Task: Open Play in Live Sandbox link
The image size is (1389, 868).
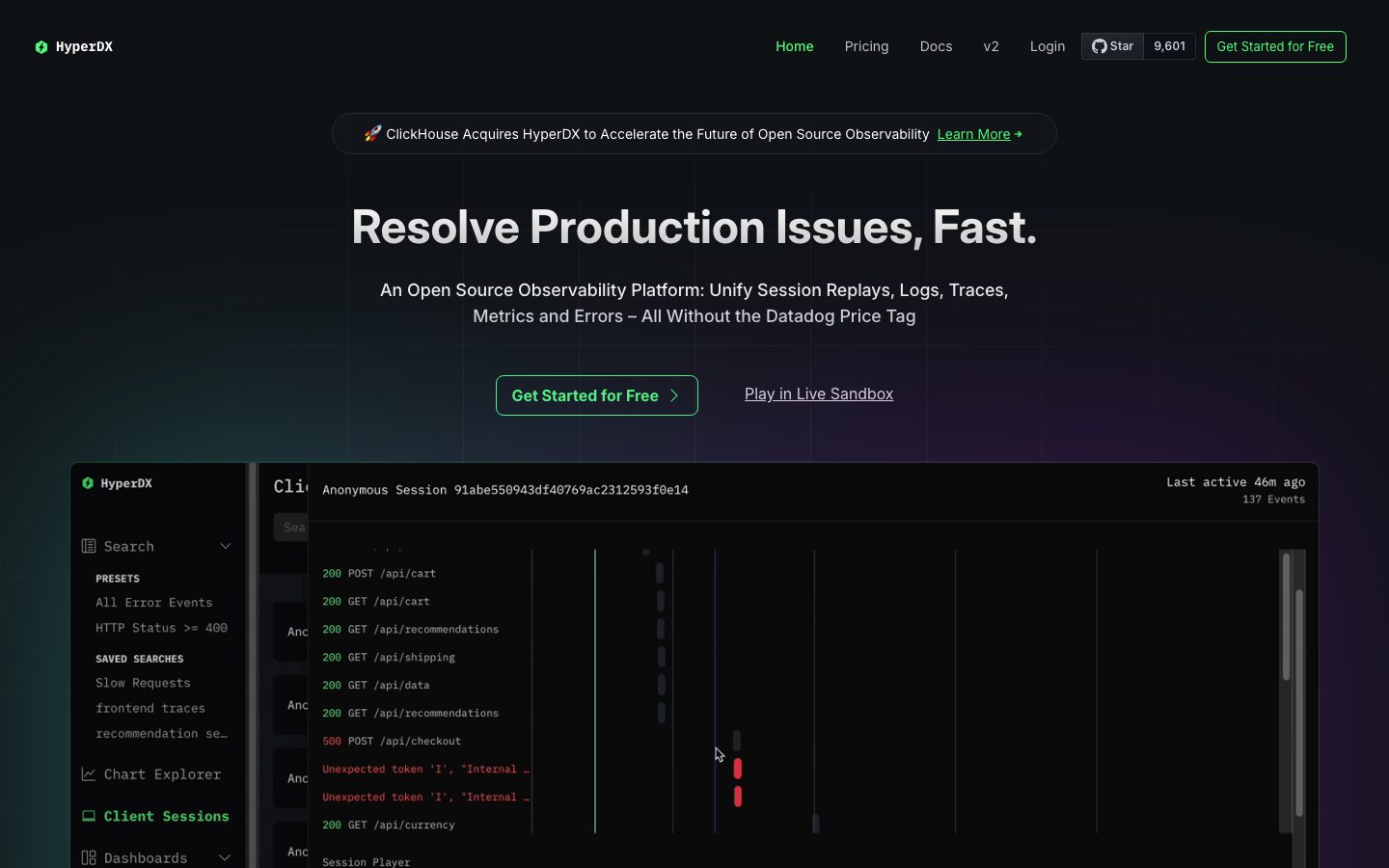Action: [x=819, y=393]
